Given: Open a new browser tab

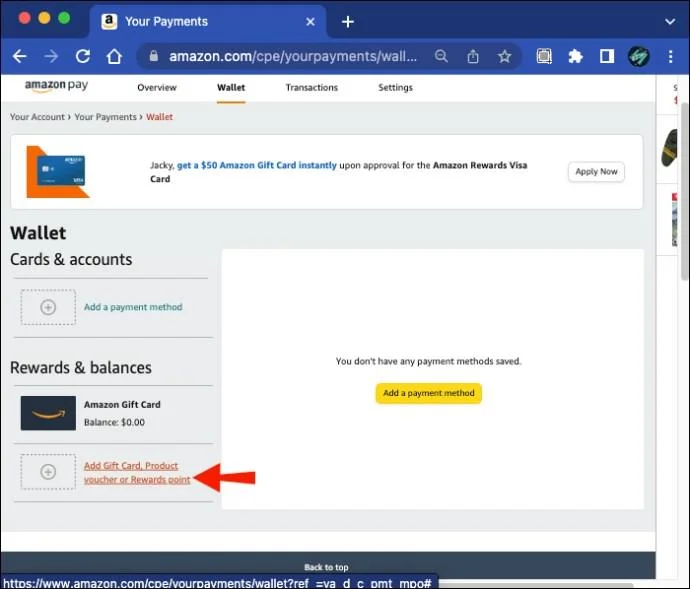Looking at the screenshot, I should click(x=348, y=22).
